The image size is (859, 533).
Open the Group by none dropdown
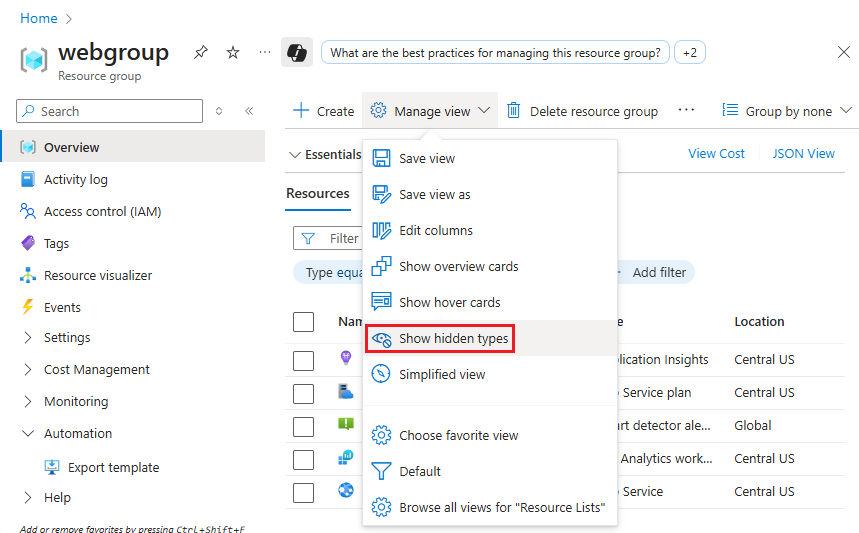(788, 111)
